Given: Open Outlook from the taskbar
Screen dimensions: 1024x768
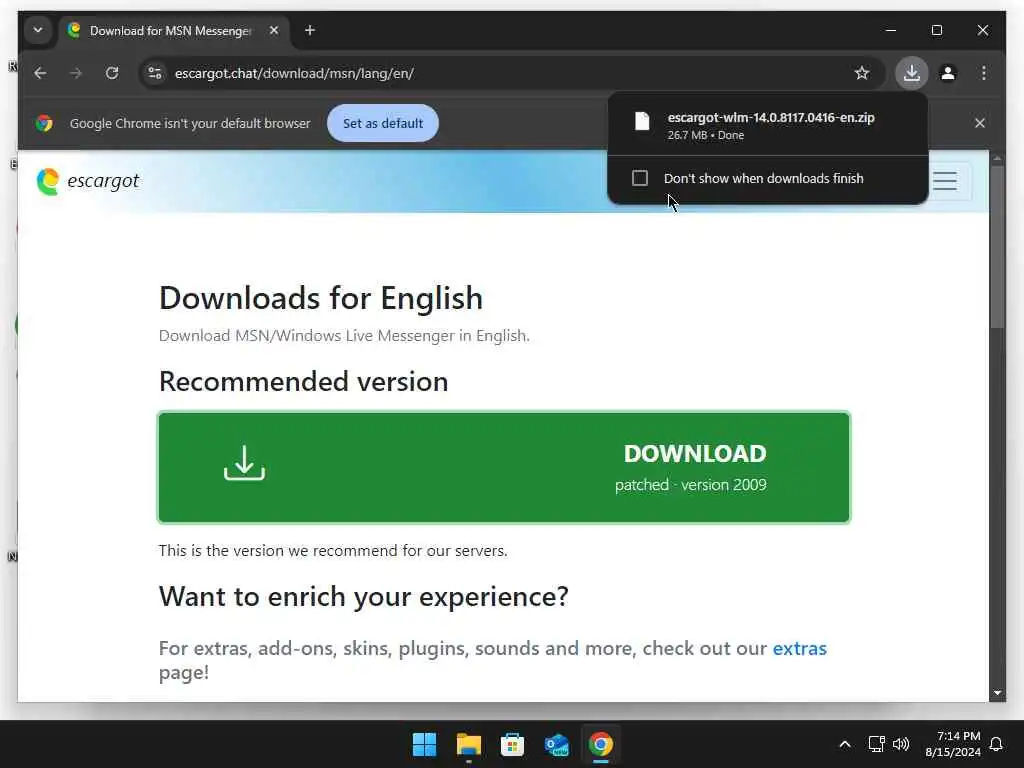Looking at the screenshot, I should pos(556,744).
